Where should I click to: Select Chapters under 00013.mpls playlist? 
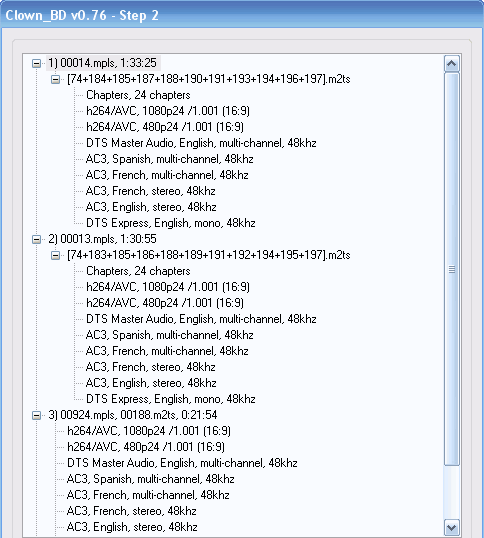tap(138, 271)
